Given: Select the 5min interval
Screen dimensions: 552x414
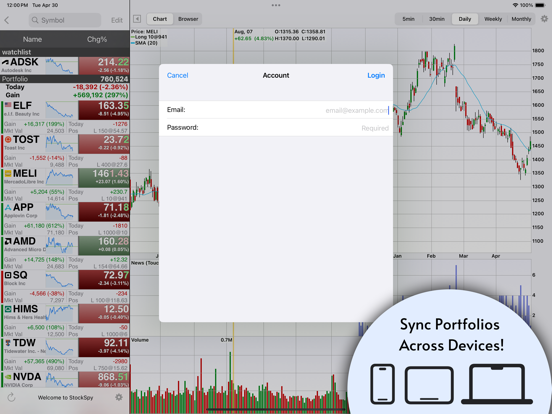Looking at the screenshot, I should pyautogui.click(x=408, y=19).
